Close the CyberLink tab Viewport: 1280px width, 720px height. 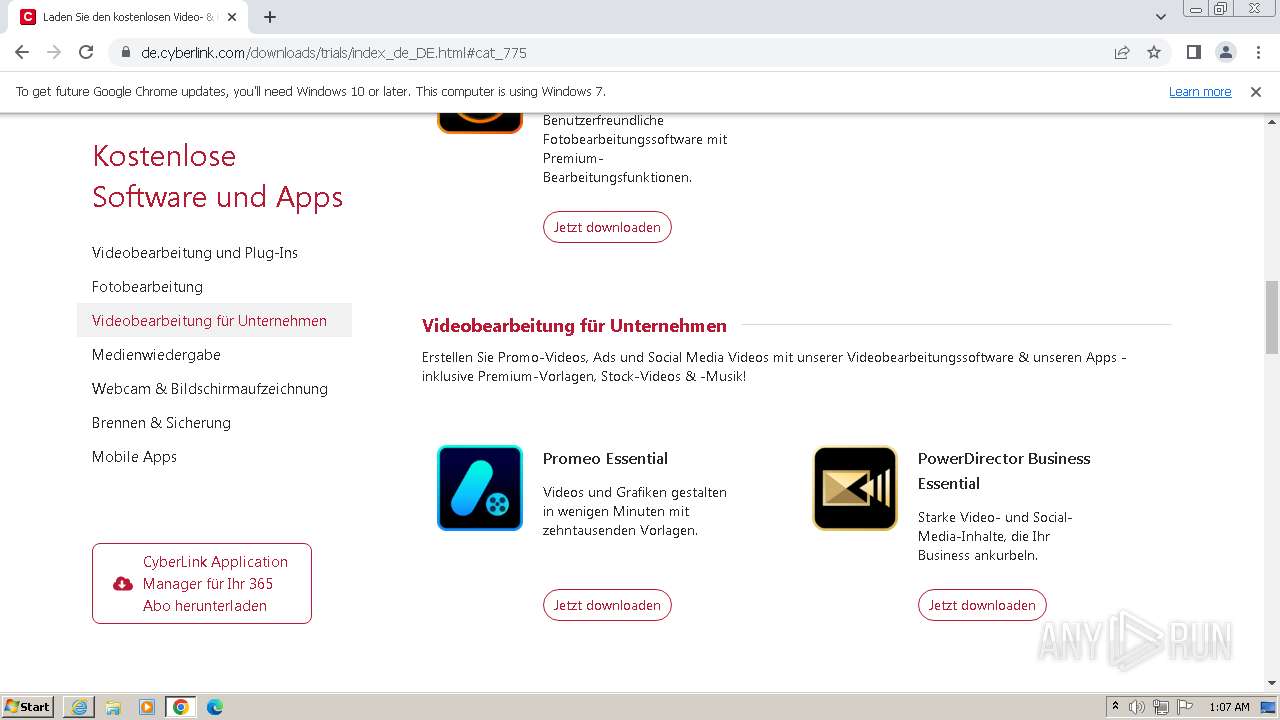(232, 17)
